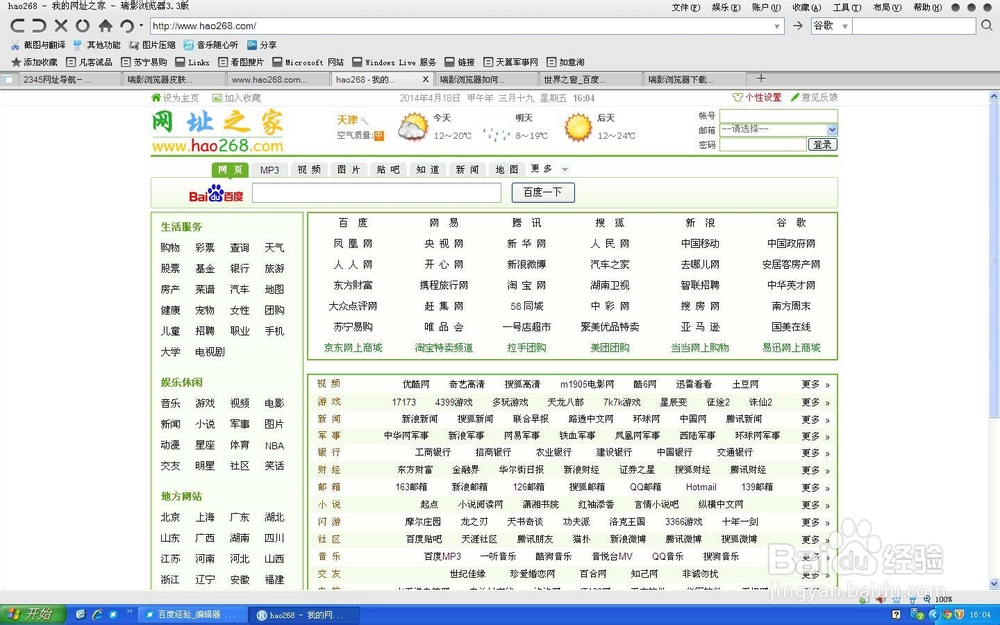Open the 其他功能 toolbar item
This screenshot has width=1000, height=625.
[96, 45]
